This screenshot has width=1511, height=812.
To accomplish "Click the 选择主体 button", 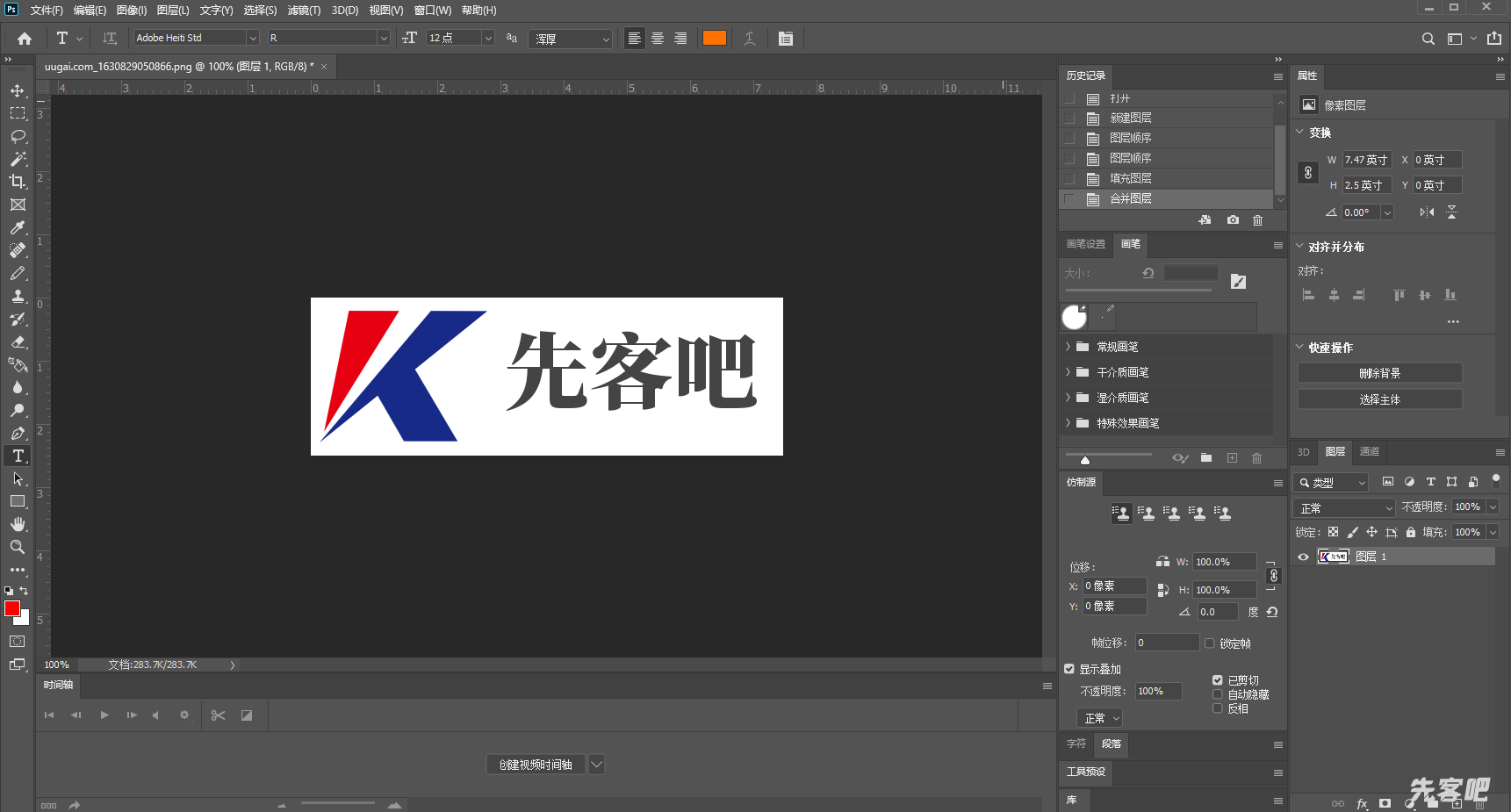I will (x=1379, y=399).
